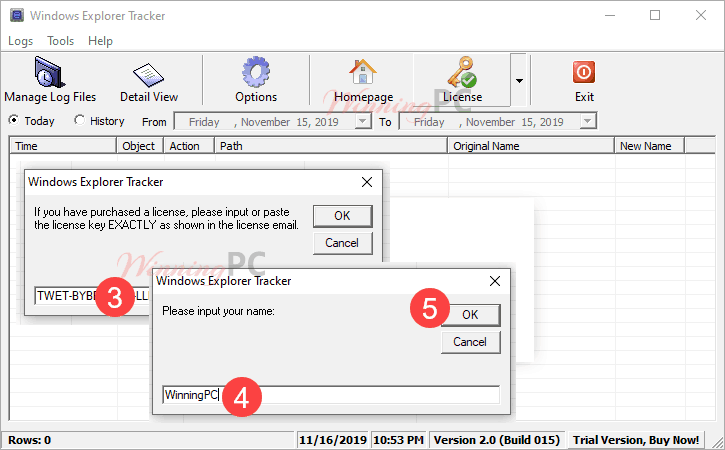Open the To date dropdown

point(587,122)
